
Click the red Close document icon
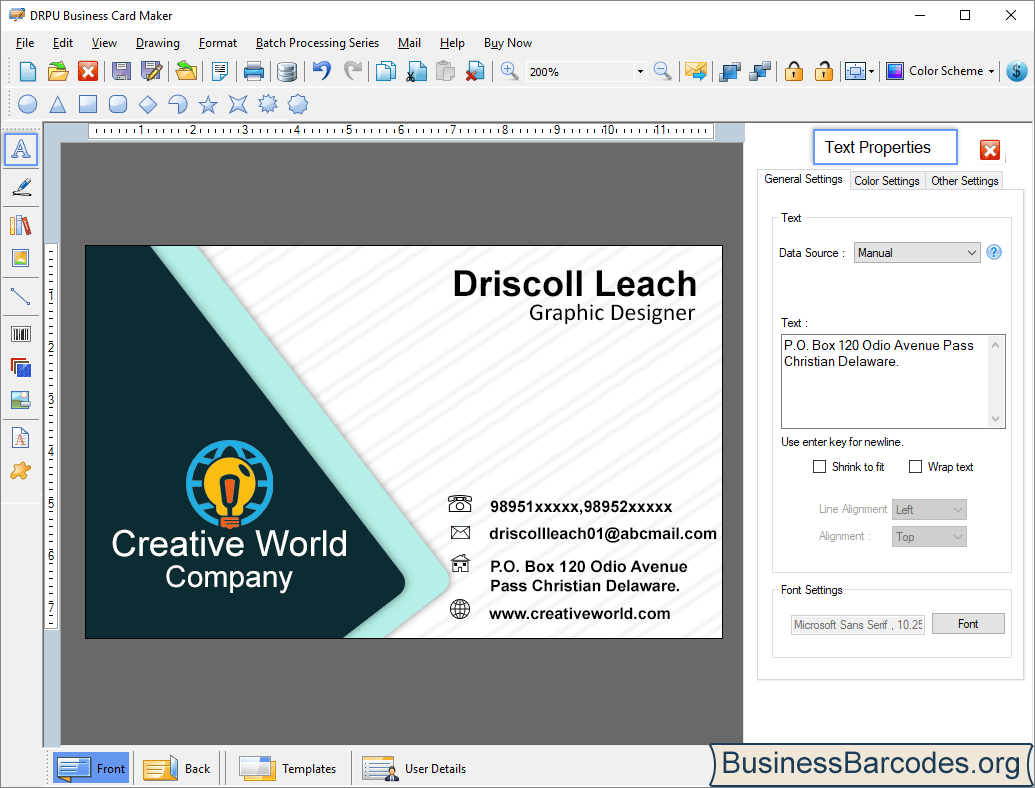click(88, 71)
